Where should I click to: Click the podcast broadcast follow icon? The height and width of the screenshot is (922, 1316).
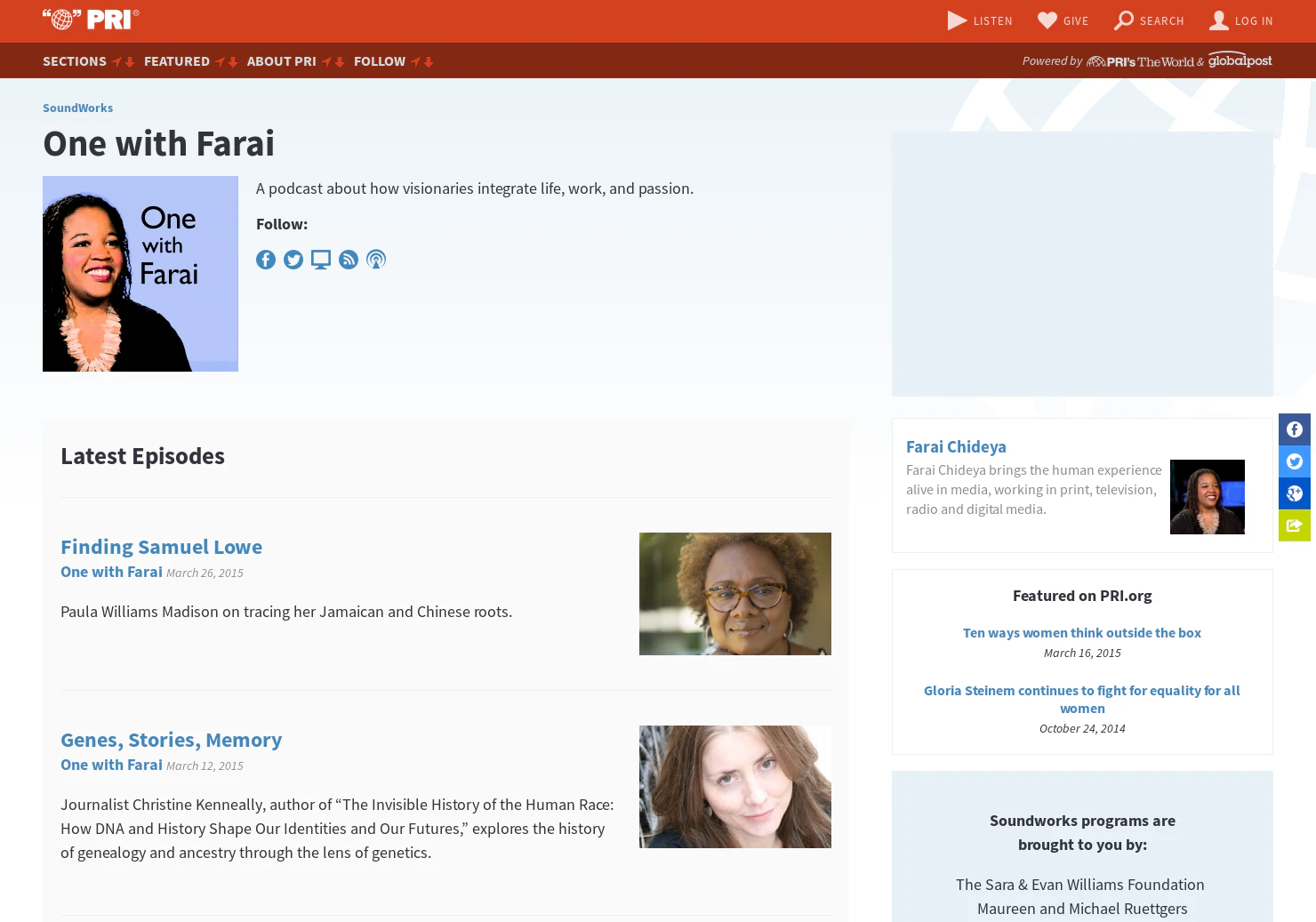tap(376, 260)
